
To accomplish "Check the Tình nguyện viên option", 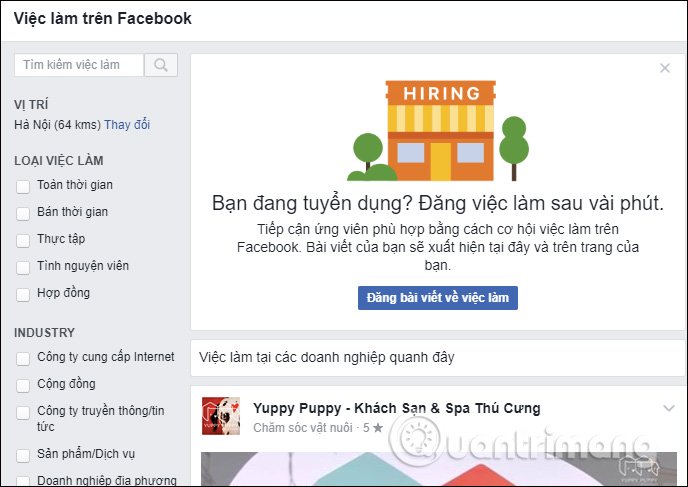I will click(23, 267).
